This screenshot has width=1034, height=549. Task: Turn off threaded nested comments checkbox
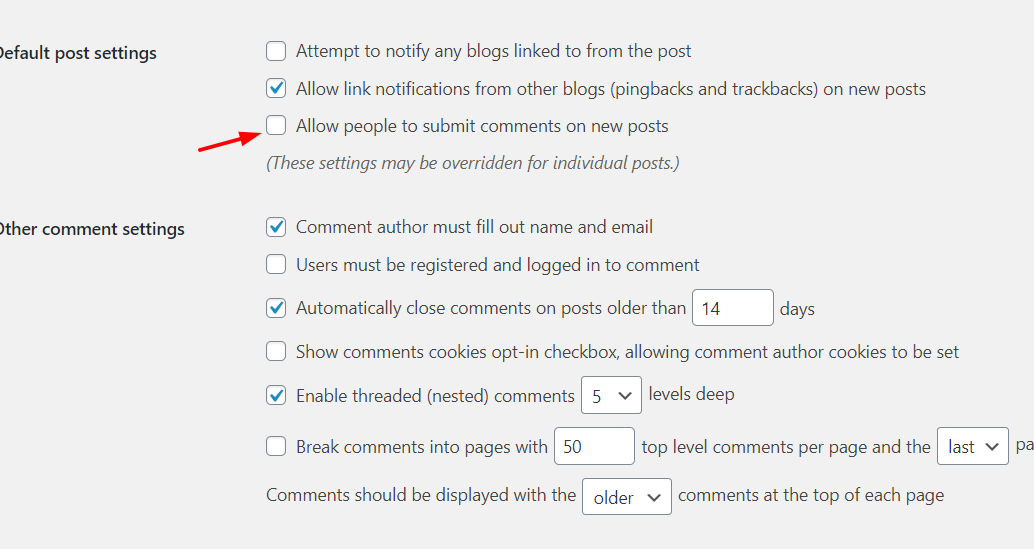[x=276, y=395]
